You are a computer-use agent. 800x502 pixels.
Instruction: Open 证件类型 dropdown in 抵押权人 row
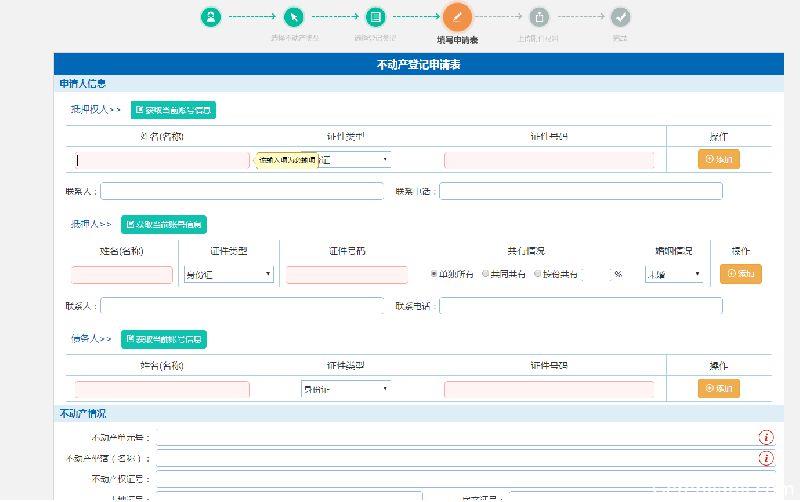[x=346, y=160]
